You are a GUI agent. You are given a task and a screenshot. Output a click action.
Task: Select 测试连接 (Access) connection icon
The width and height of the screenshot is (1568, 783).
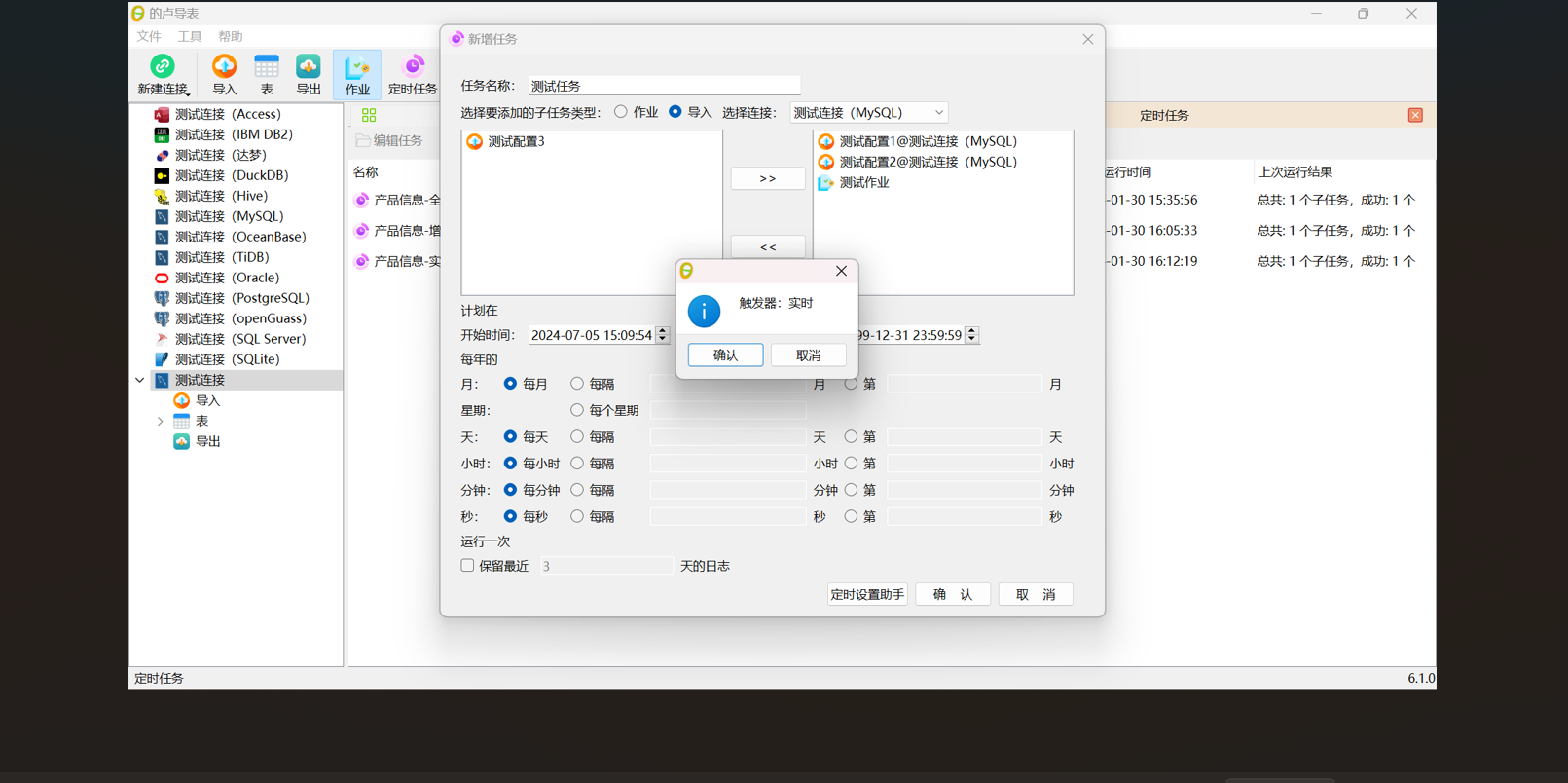coord(162,114)
